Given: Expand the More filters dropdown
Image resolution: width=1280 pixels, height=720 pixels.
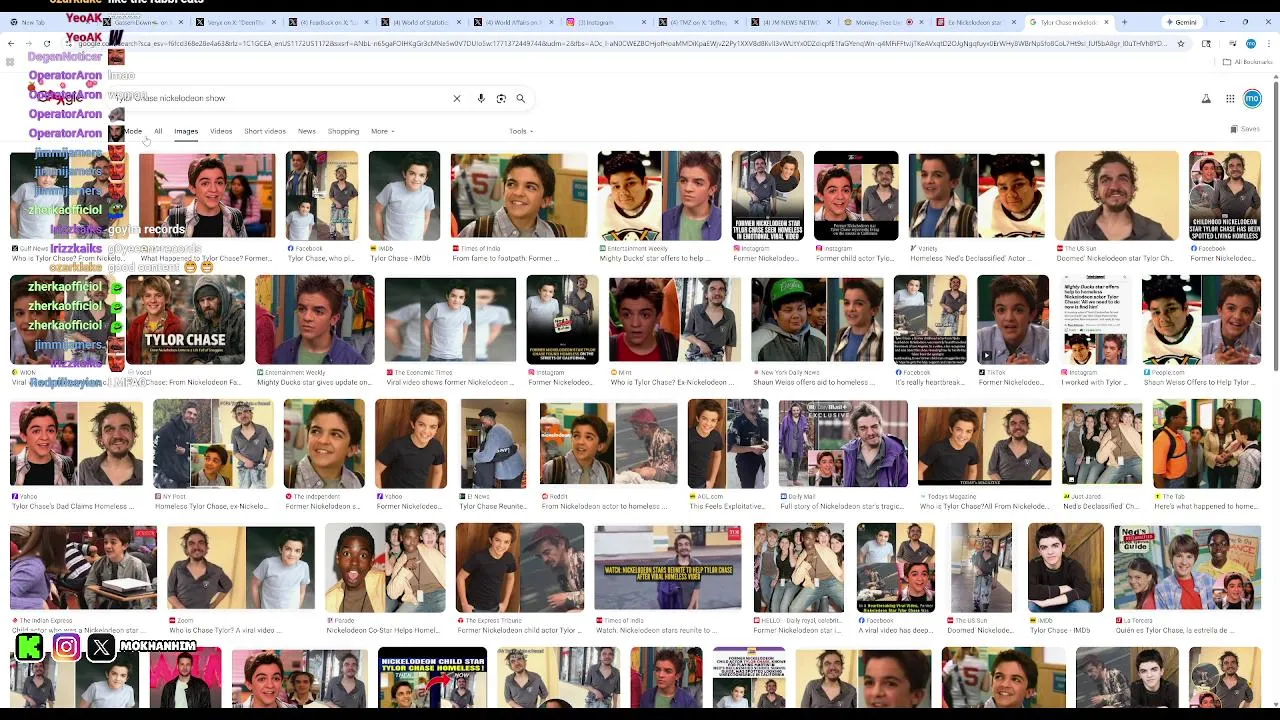Looking at the screenshot, I should pos(382,131).
